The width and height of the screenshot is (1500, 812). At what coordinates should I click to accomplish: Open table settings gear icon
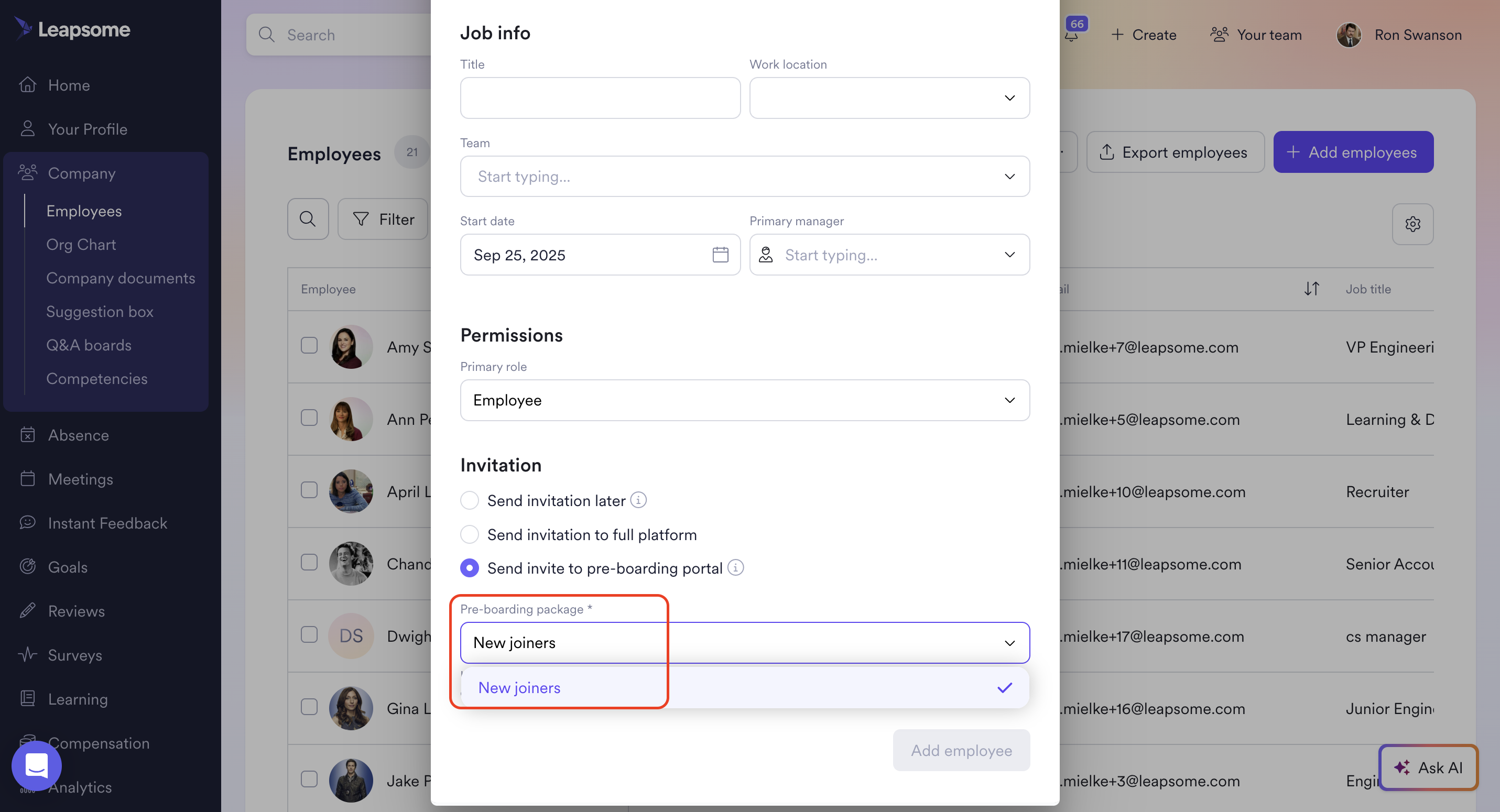[1412, 224]
